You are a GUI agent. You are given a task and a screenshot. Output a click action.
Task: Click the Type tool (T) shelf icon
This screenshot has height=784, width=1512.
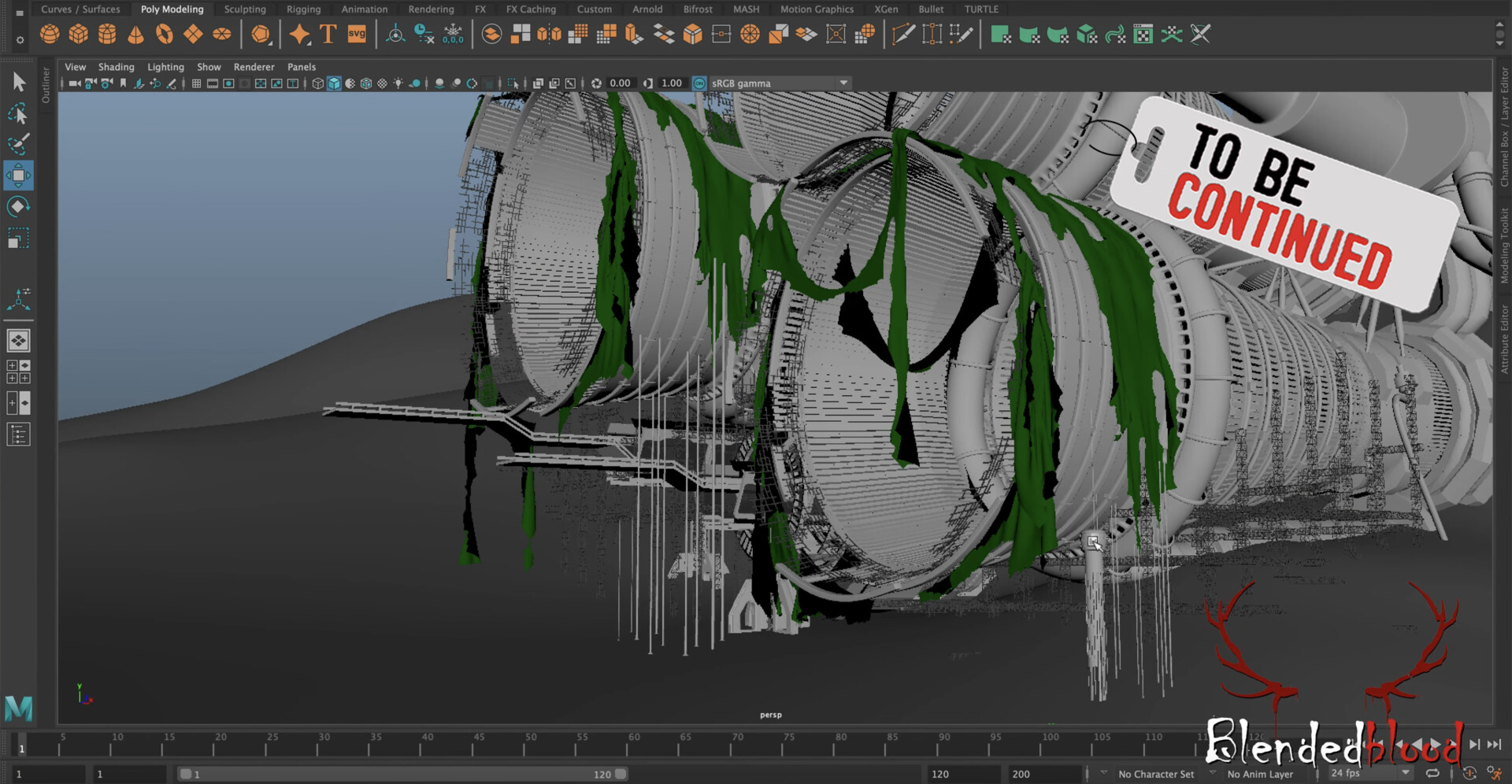pyautogui.click(x=327, y=34)
